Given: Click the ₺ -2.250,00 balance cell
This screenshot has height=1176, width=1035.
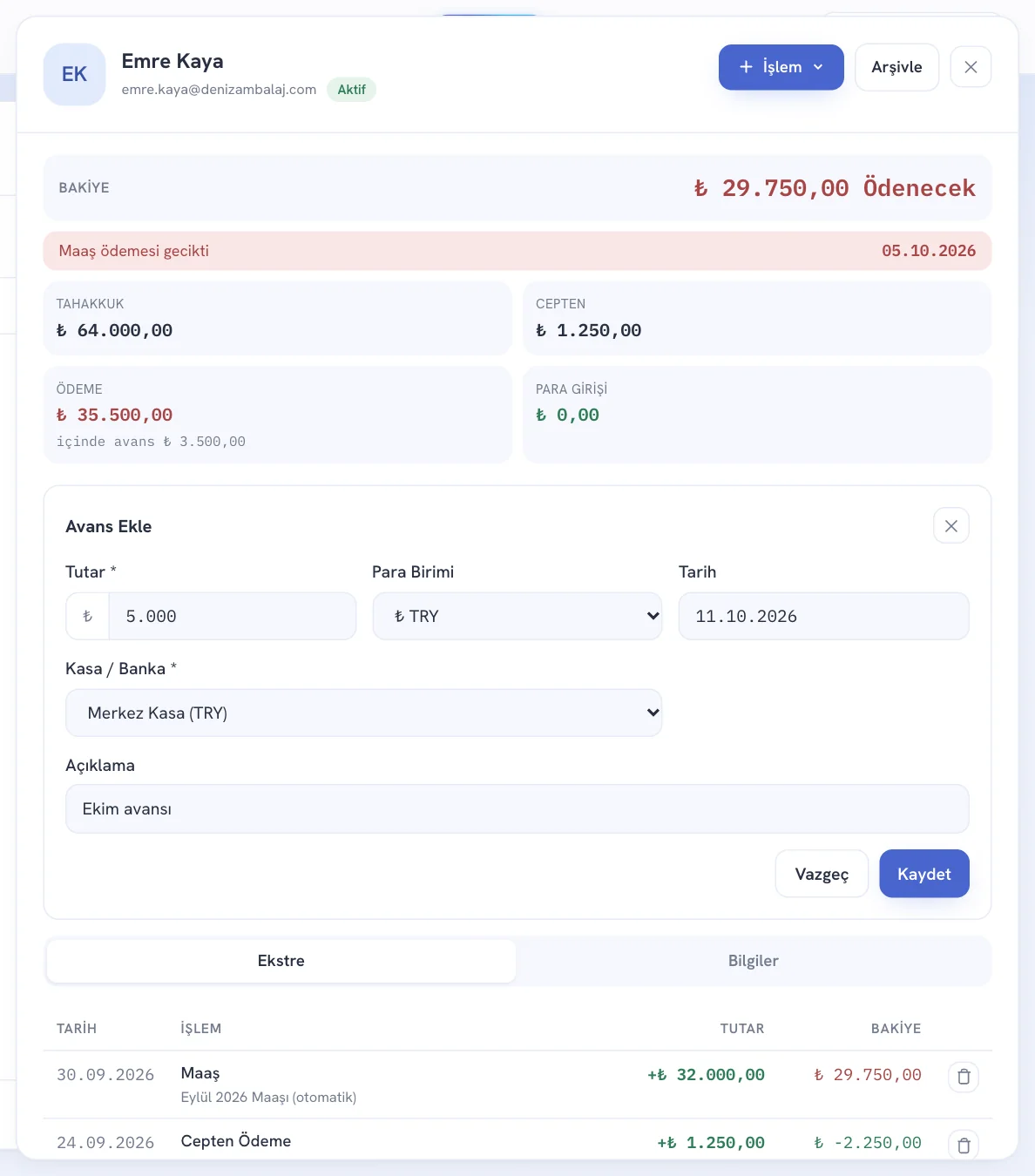Looking at the screenshot, I should click(868, 1143).
